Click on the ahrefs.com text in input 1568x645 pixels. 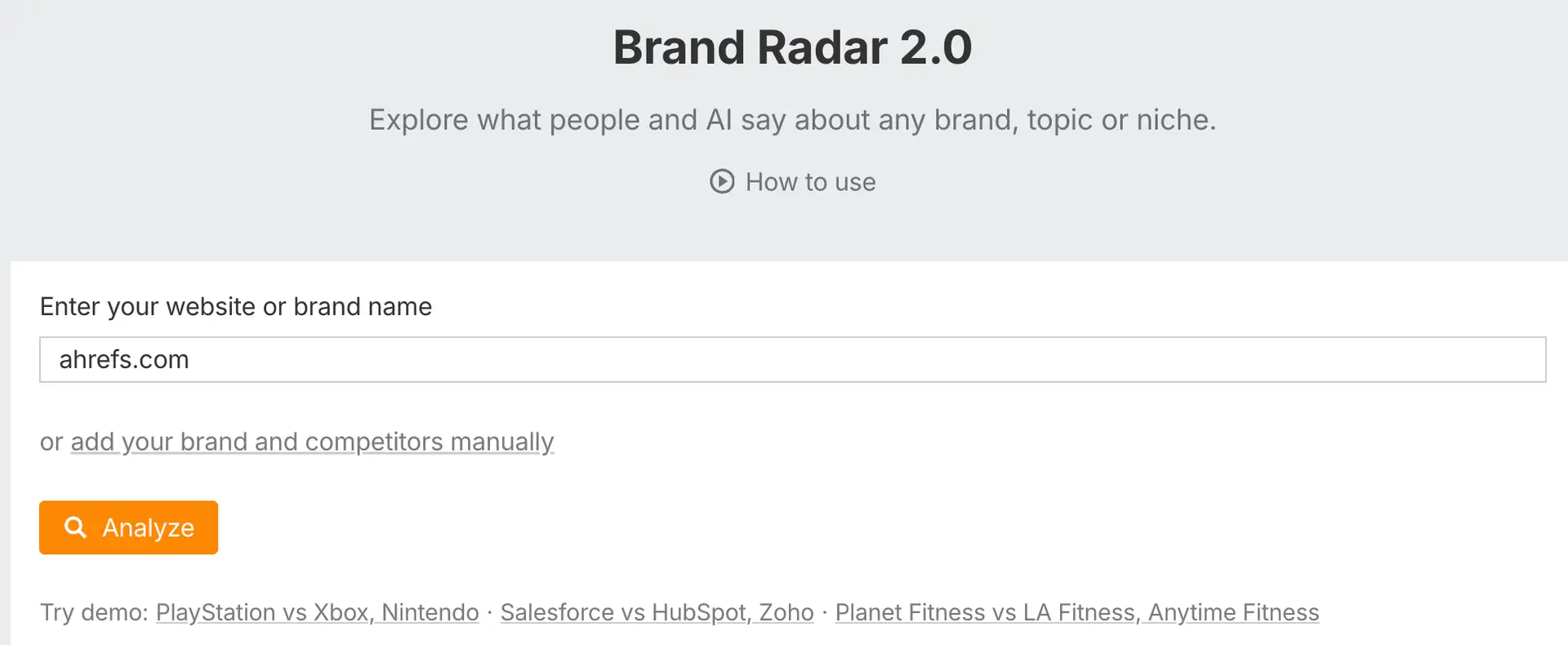124,359
